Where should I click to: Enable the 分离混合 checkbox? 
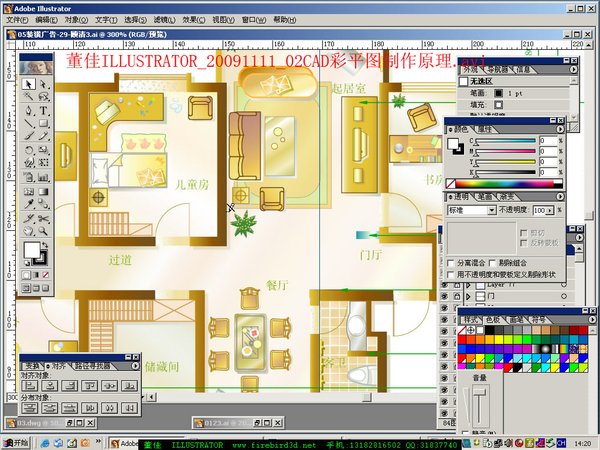coord(452,262)
